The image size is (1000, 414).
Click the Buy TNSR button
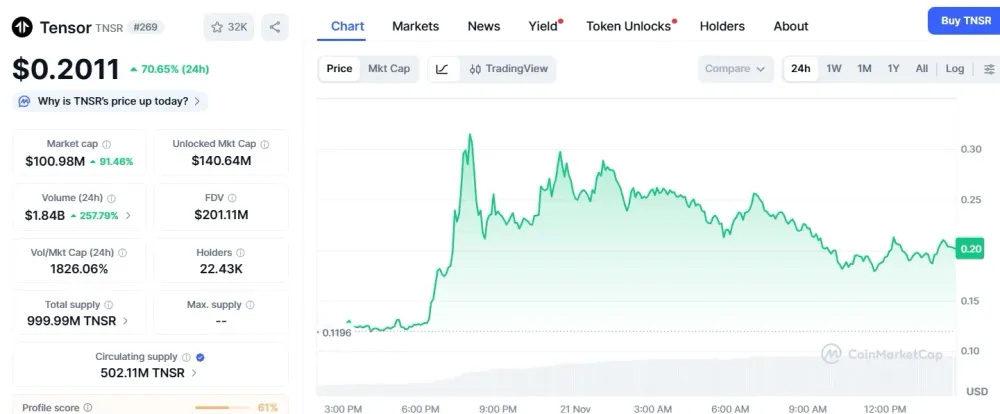click(963, 20)
